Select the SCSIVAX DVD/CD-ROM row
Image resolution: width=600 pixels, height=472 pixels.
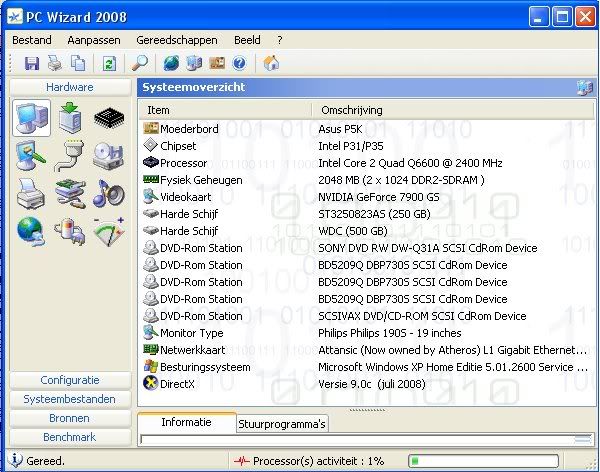(367, 316)
